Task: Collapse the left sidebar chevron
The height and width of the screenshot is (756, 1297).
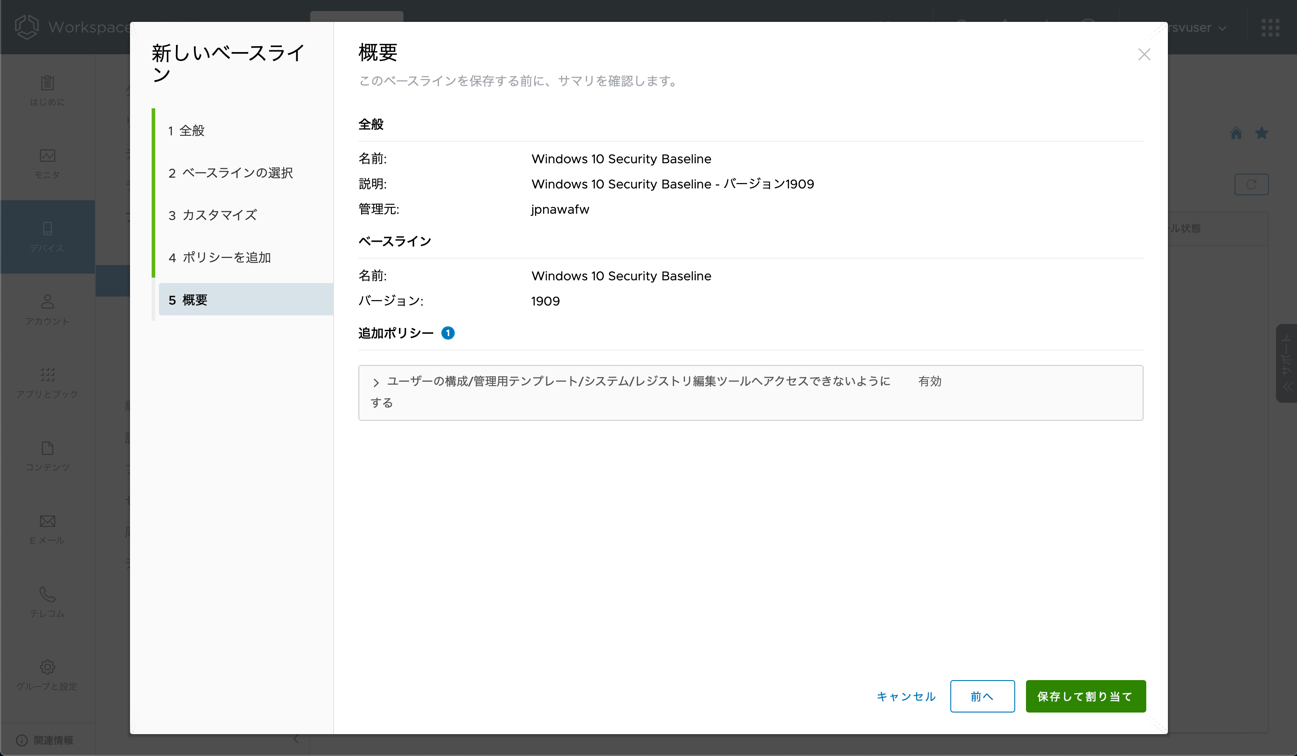Action: click(296, 740)
